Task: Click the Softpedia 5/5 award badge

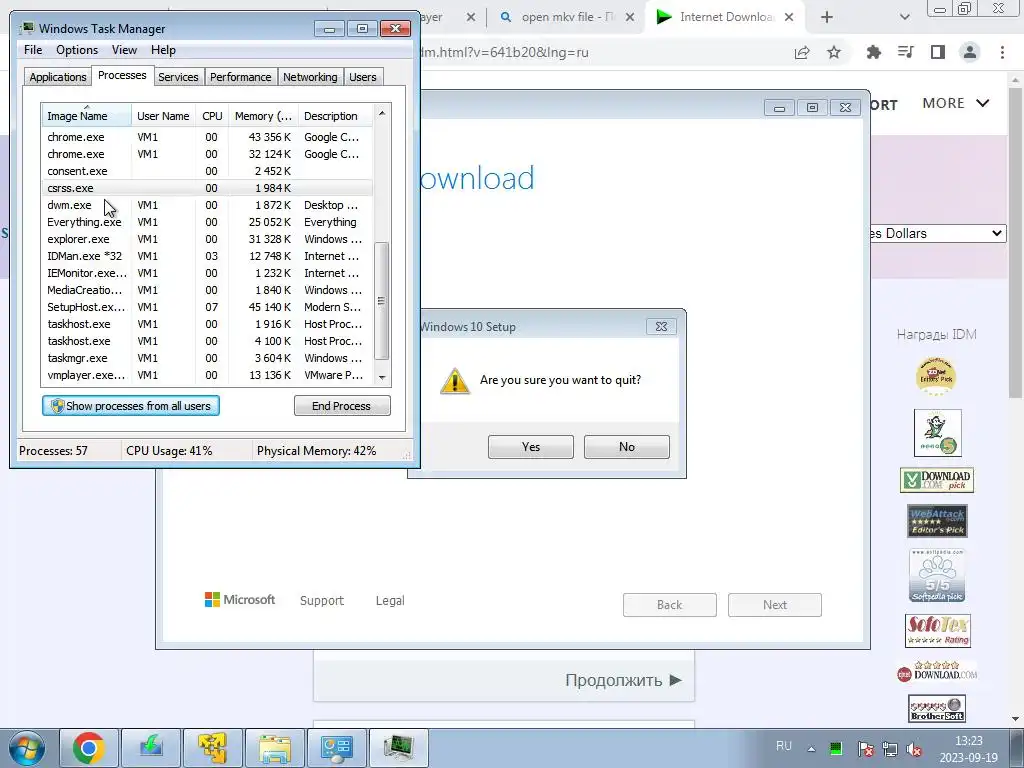Action: (937, 575)
